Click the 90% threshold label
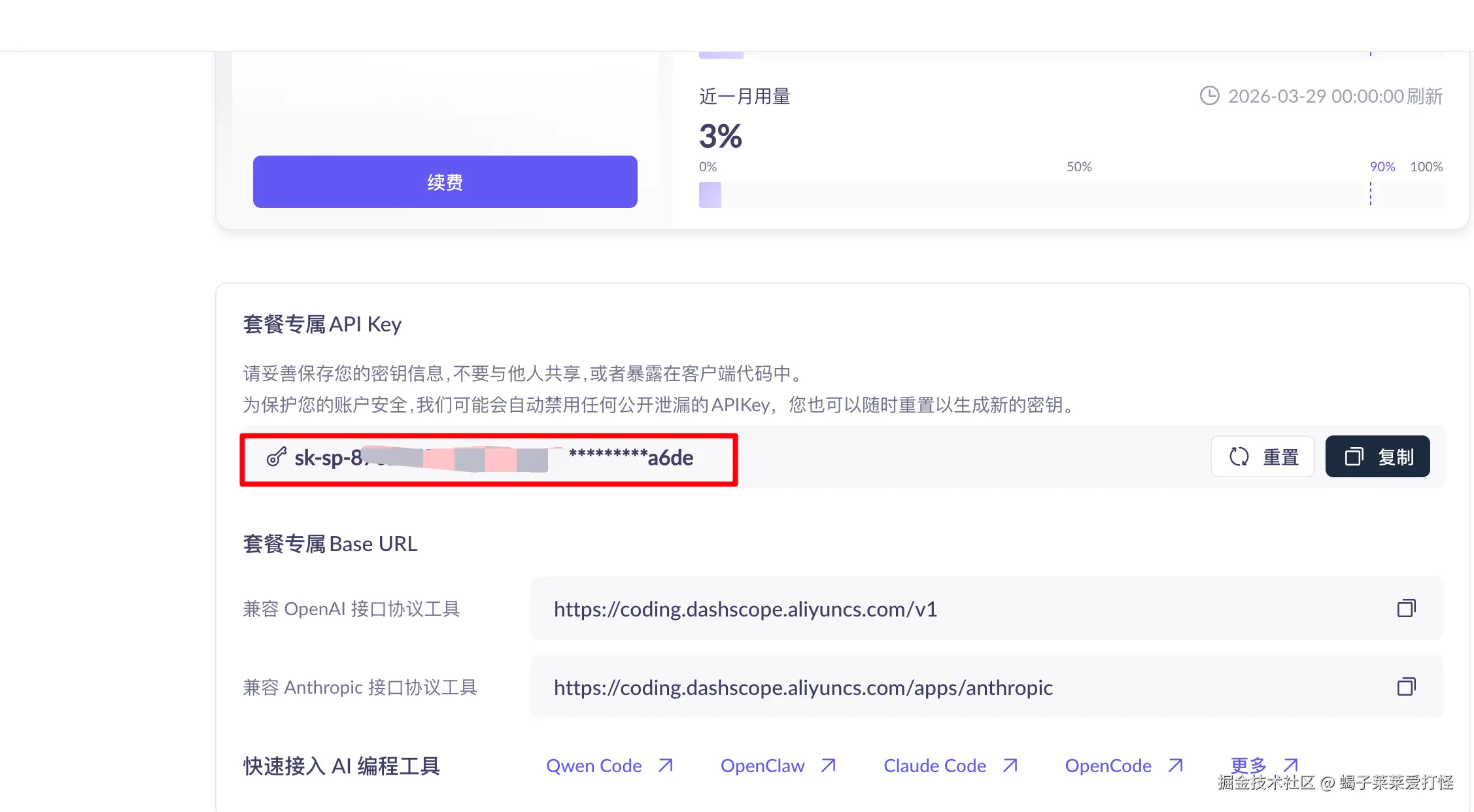 [1382, 167]
